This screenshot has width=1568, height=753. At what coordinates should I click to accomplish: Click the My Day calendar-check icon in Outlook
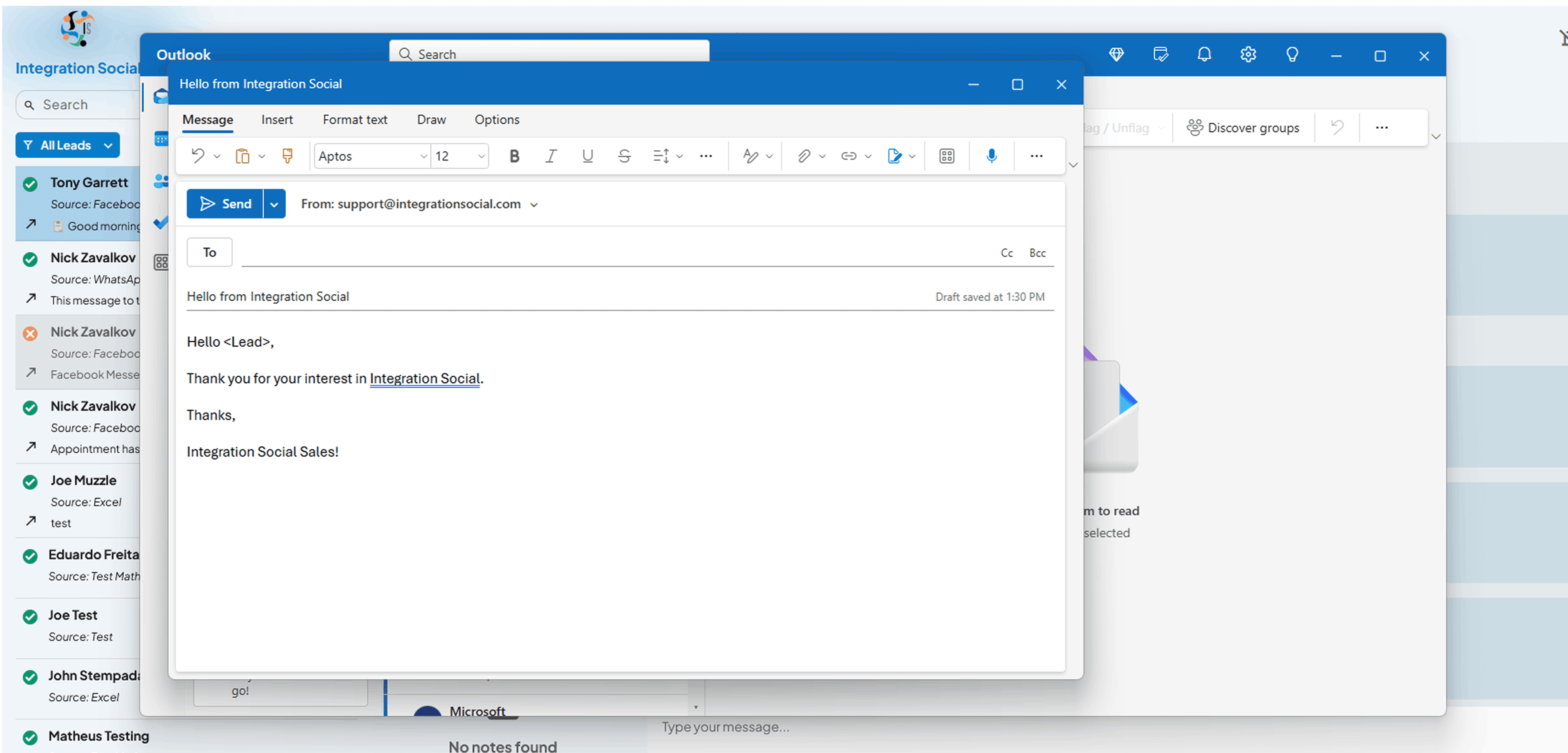pyautogui.click(x=1160, y=55)
